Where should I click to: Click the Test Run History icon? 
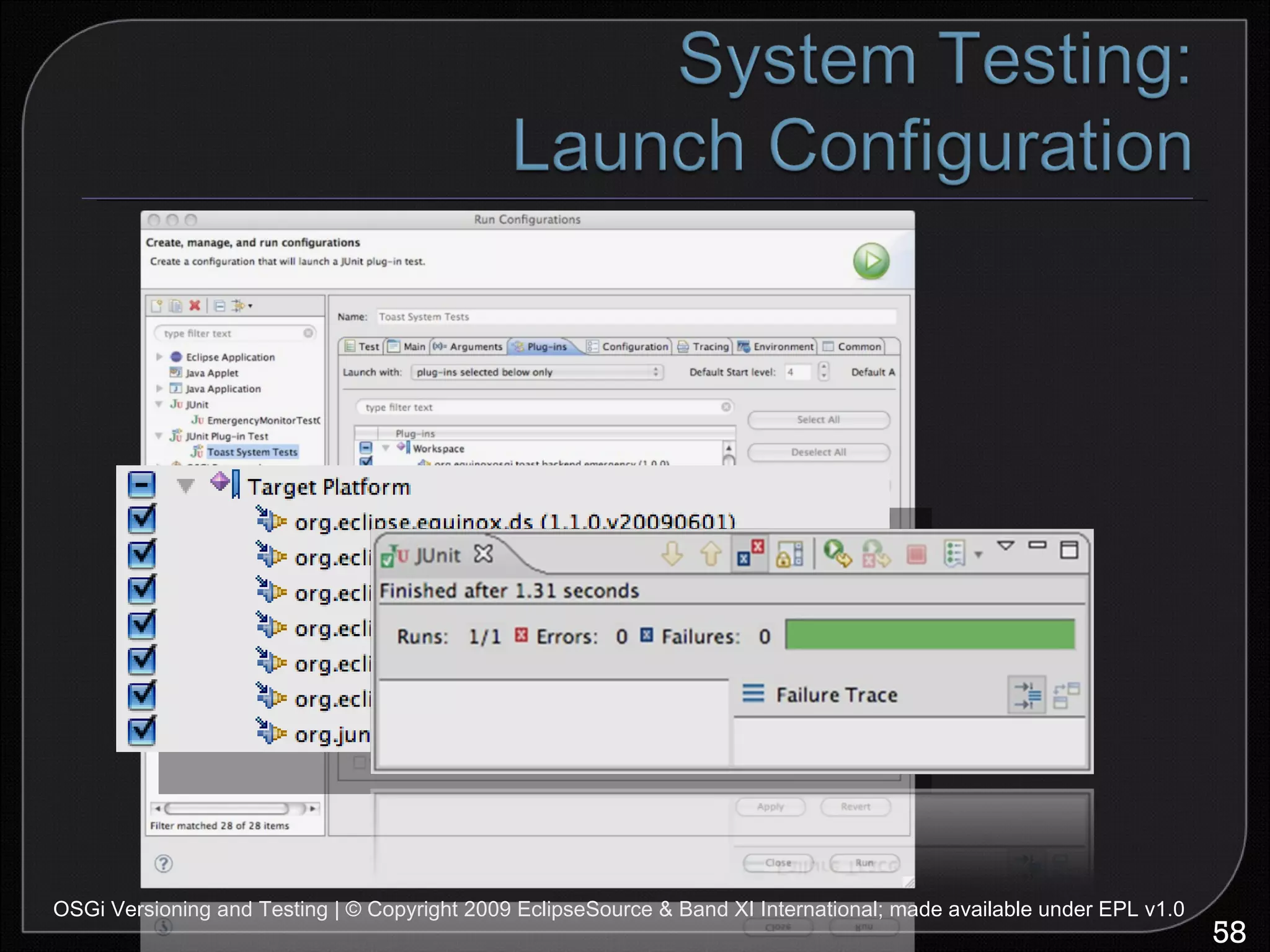click(955, 553)
